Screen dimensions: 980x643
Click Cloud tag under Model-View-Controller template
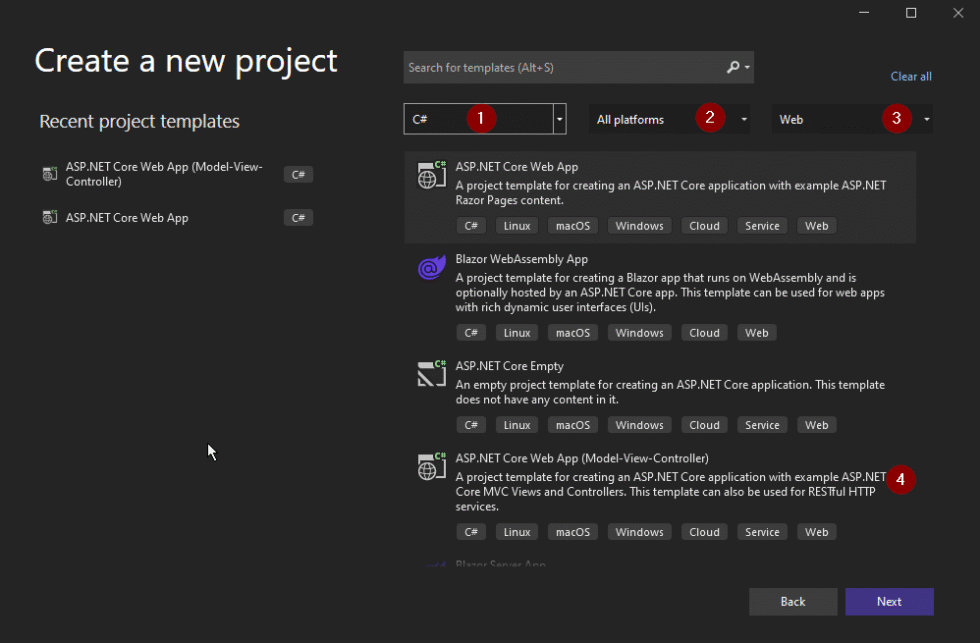(x=704, y=532)
